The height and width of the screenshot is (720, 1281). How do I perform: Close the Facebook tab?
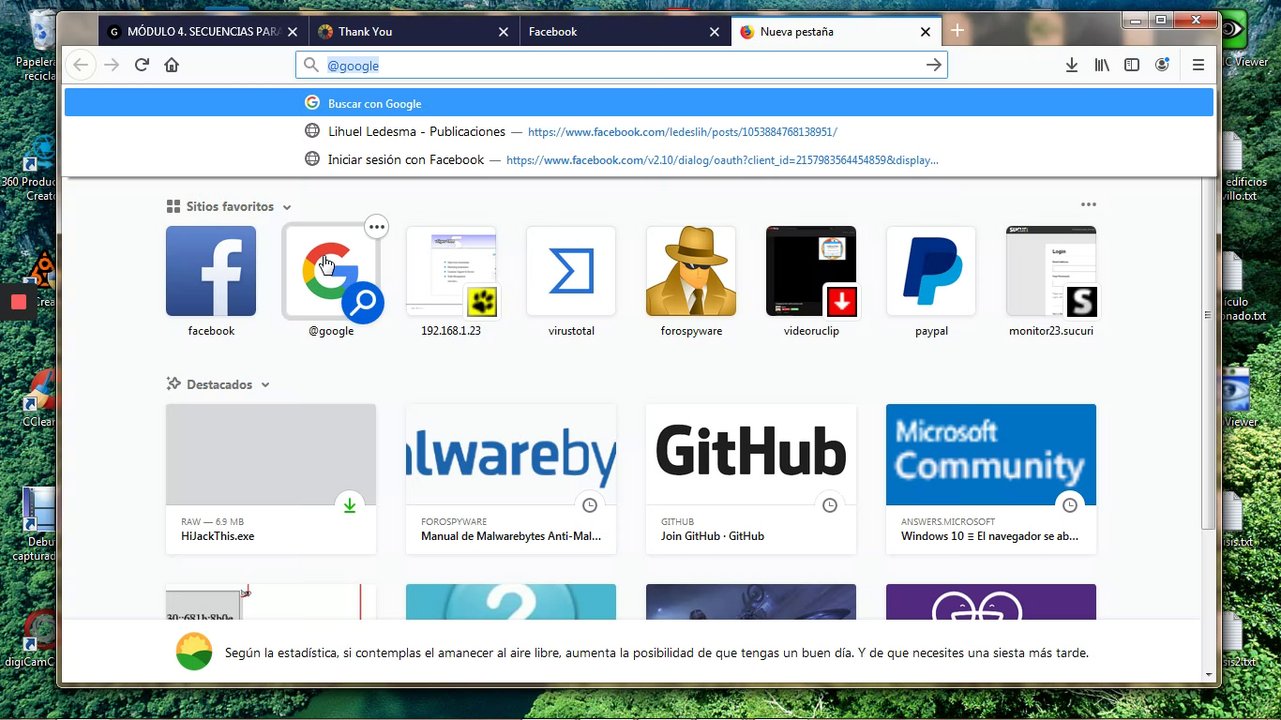[714, 32]
